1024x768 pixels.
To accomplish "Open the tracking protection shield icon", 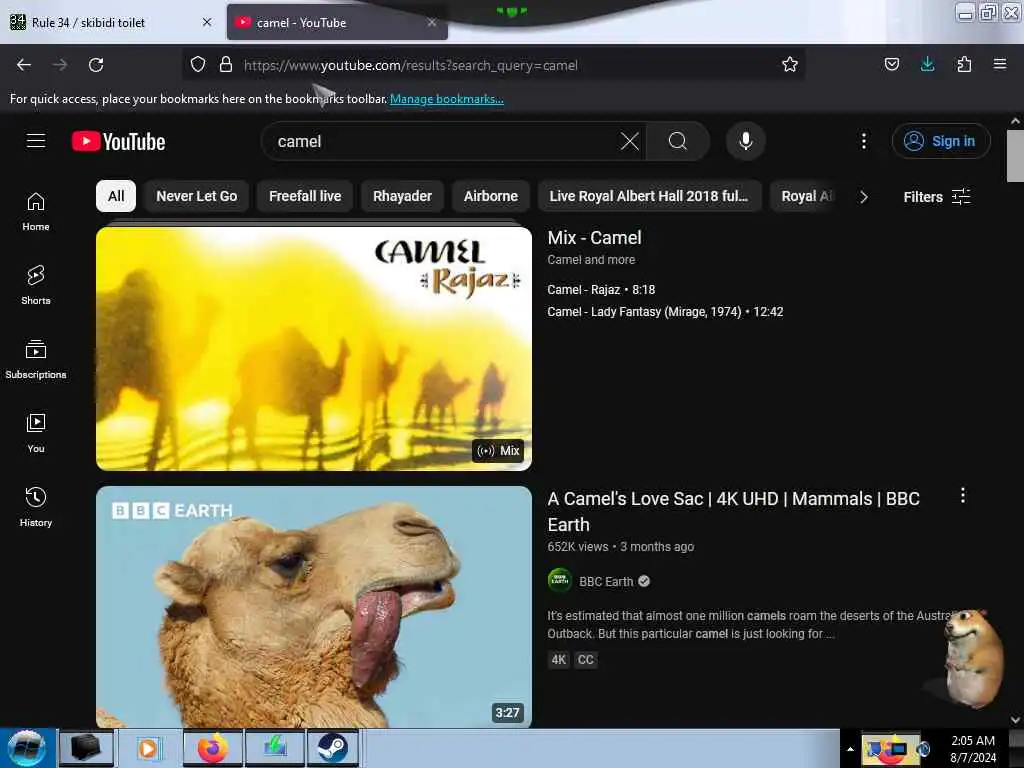I will 198,65.
